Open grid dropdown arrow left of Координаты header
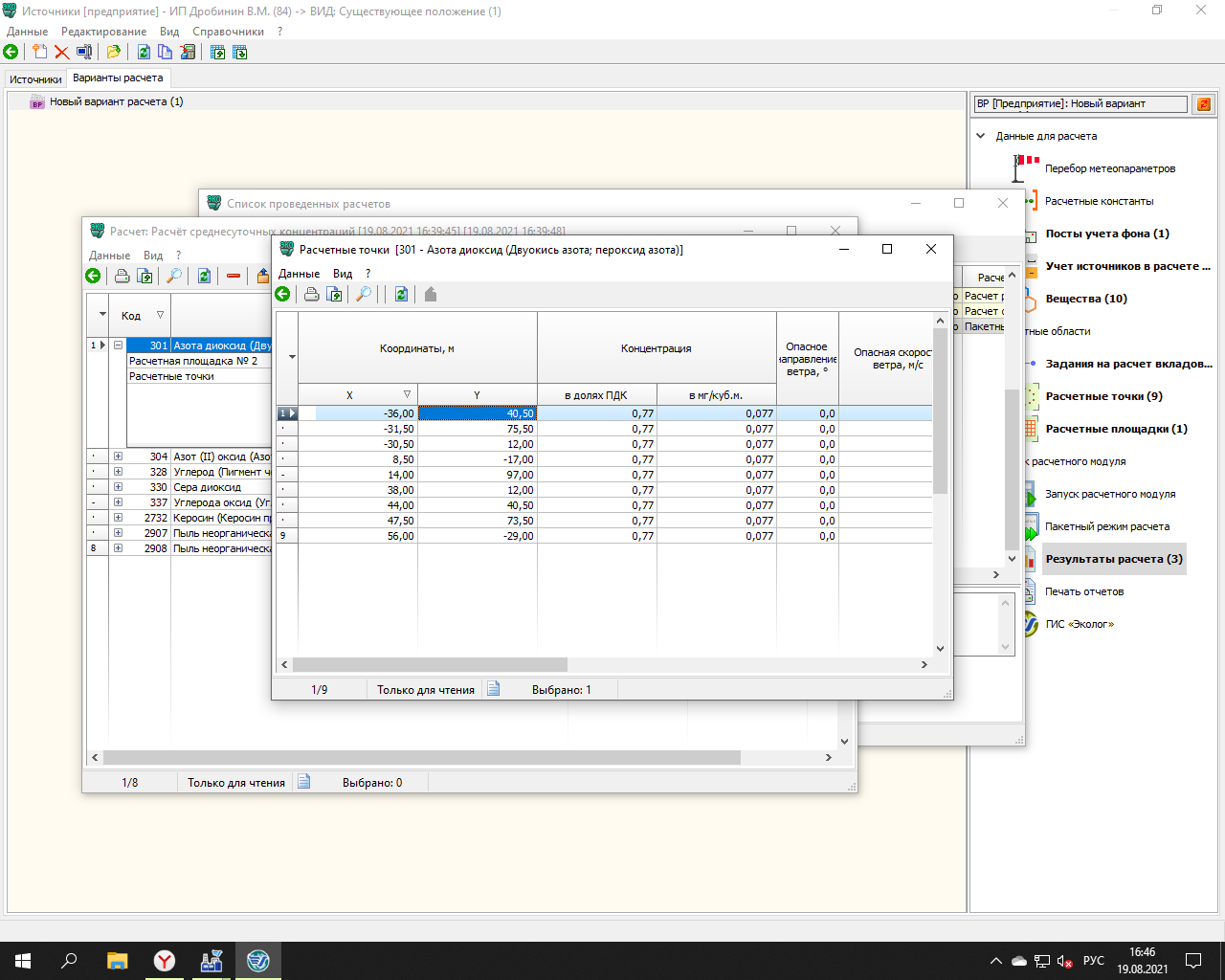This screenshot has height=980, width=1225. tap(292, 357)
